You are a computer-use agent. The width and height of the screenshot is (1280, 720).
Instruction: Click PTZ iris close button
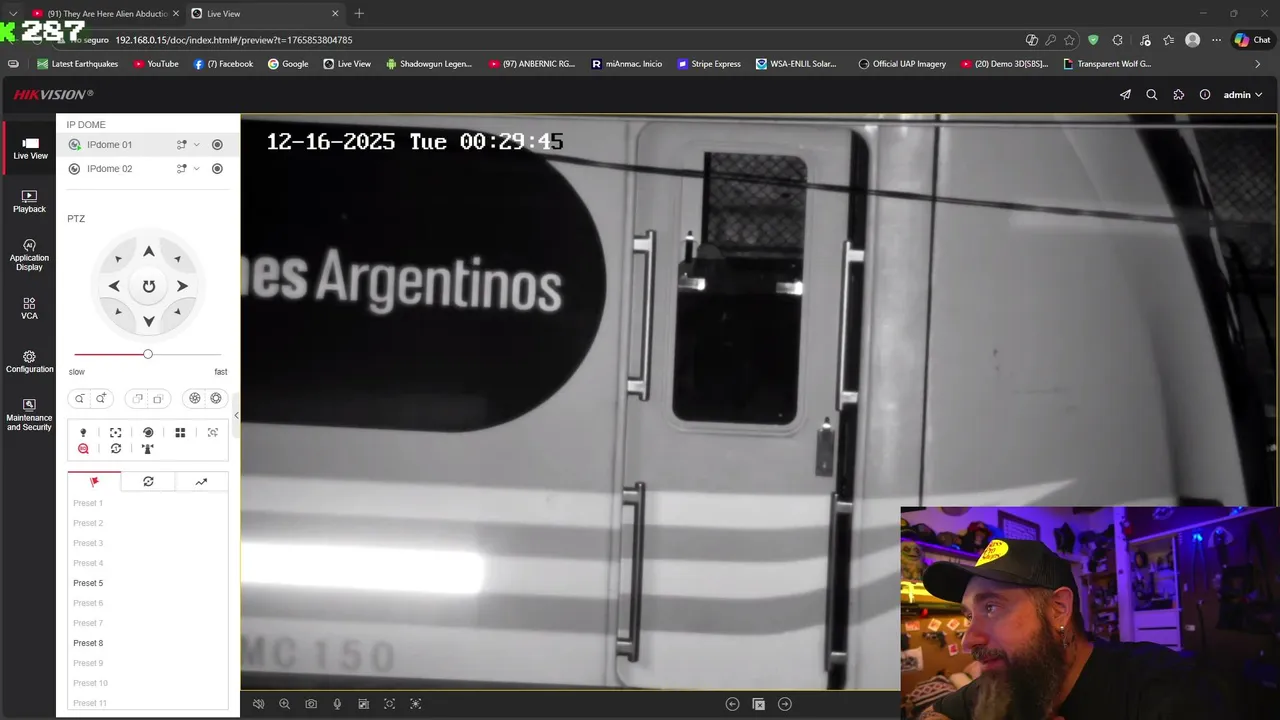click(195, 398)
